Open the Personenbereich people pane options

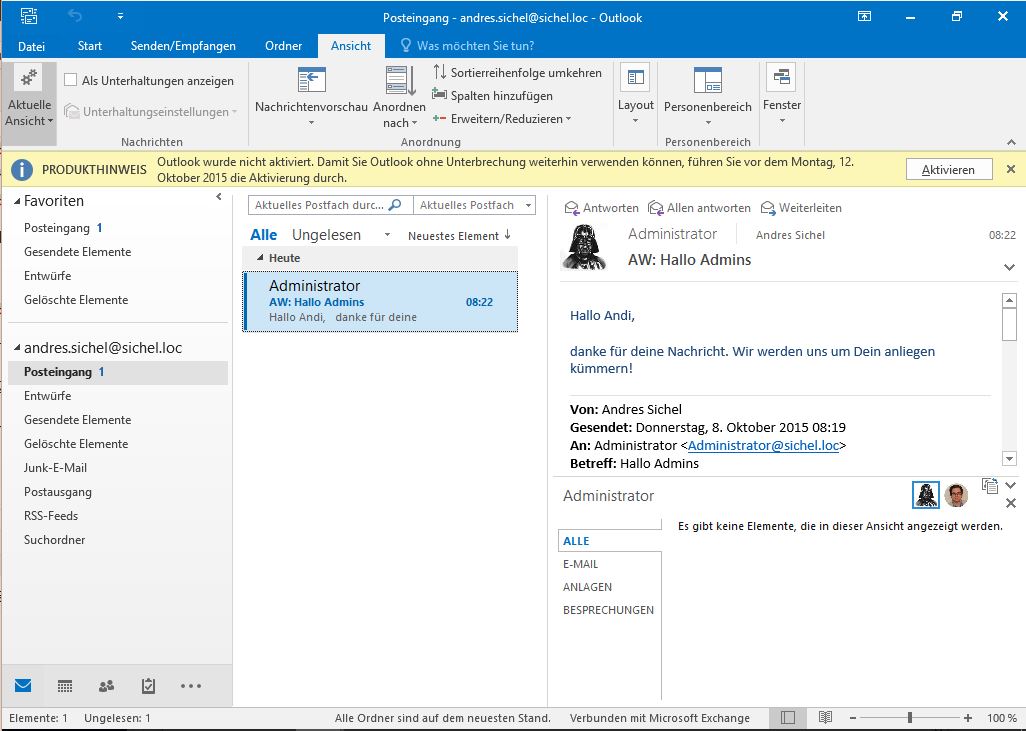[x=707, y=96]
